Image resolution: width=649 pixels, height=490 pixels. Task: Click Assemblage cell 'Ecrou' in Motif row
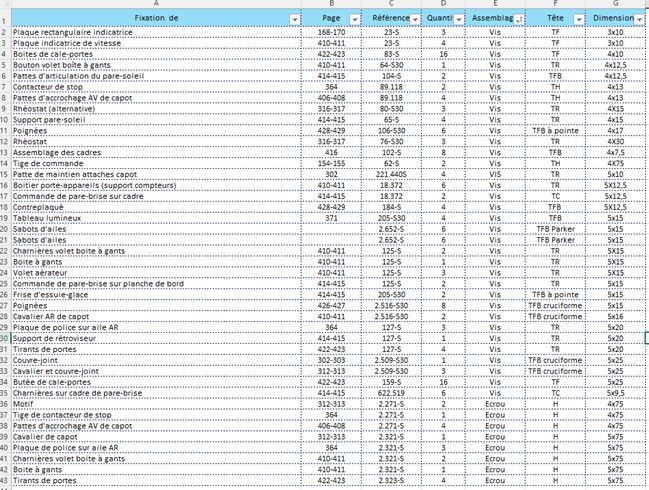pyautogui.click(x=495, y=404)
